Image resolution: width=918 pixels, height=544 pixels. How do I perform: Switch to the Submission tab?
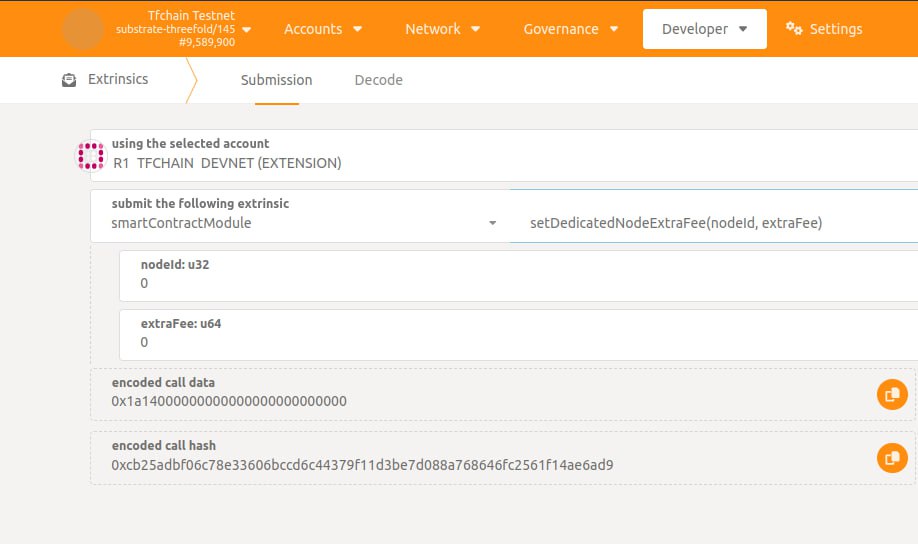(x=276, y=80)
